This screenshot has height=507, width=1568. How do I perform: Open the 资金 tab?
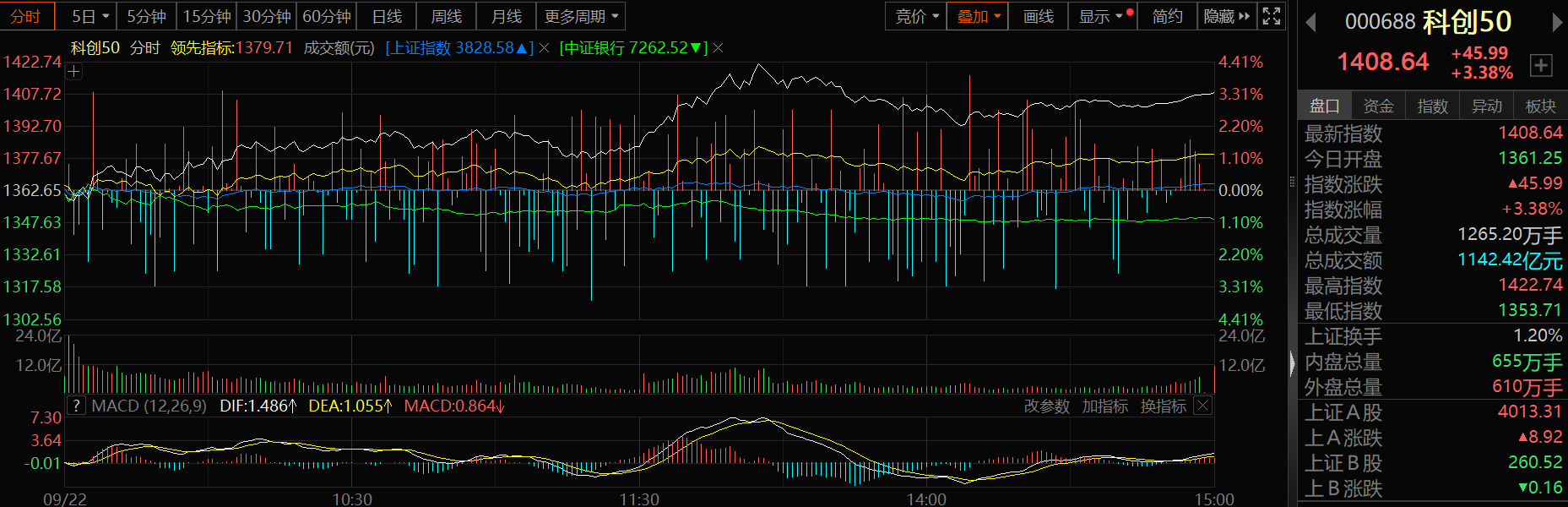pos(1379,106)
